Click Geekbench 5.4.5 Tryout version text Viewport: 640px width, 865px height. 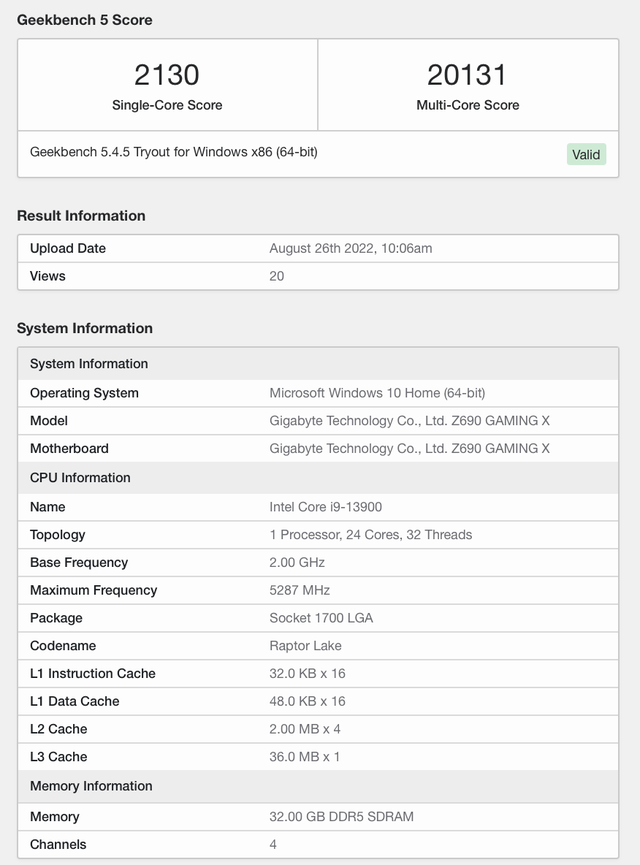coord(174,152)
